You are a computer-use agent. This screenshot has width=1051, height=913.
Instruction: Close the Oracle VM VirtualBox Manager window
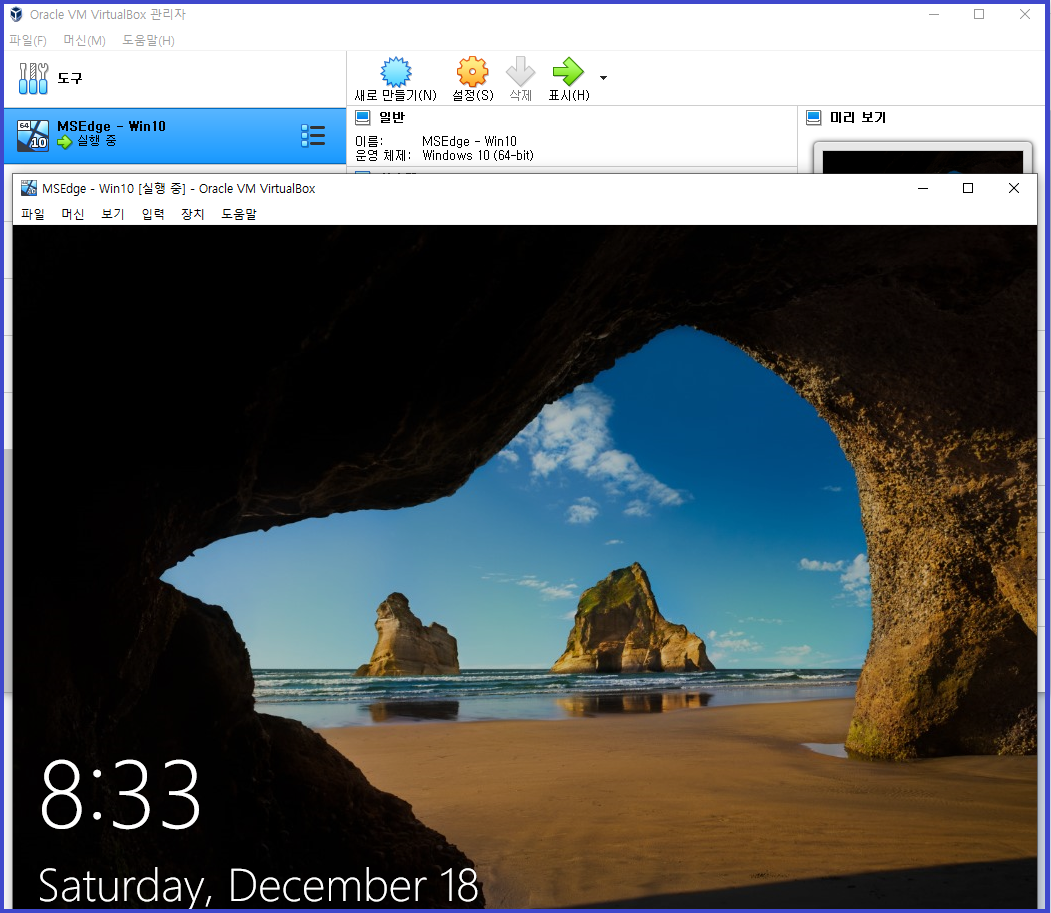click(x=1025, y=14)
